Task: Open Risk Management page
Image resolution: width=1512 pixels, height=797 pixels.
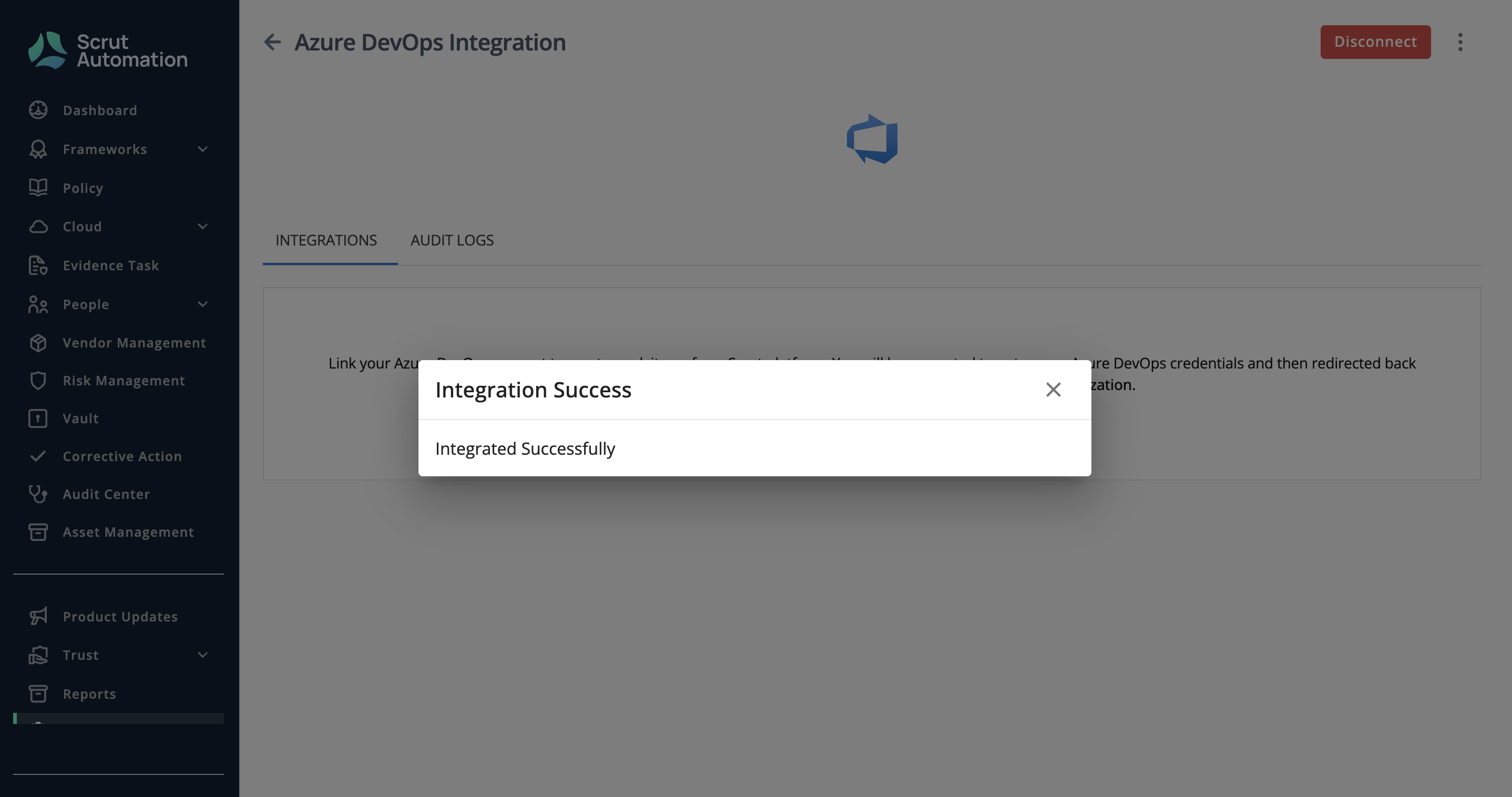Action: tap(124, 380)
